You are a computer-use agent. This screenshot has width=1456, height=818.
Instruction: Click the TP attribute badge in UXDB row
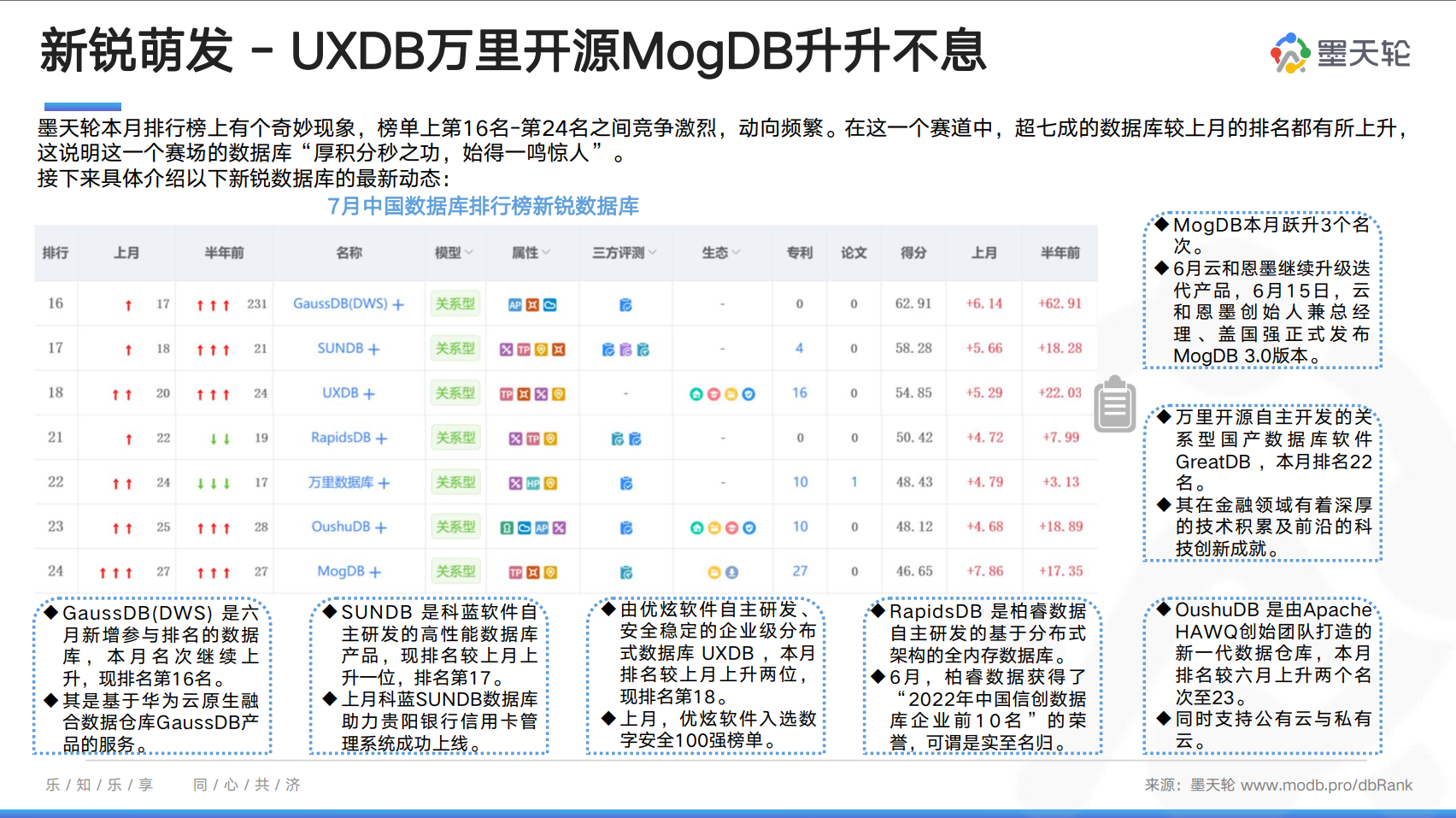(x=507, y=394)
